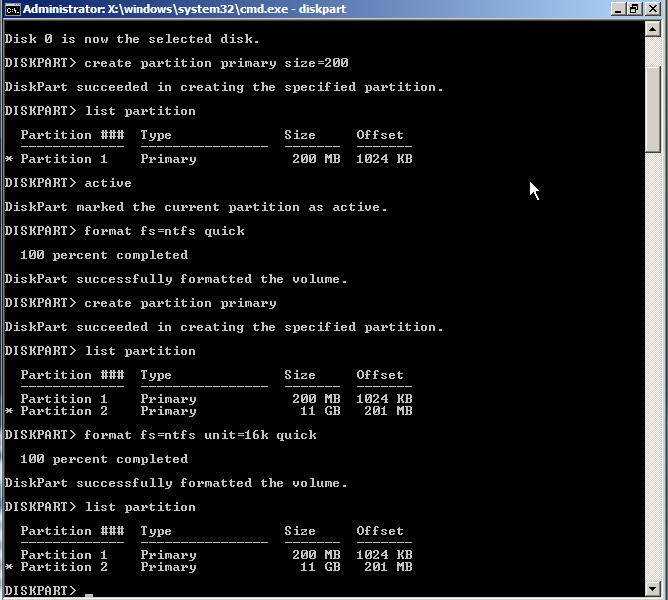Click '201 MB' offset in the last table

pyautogui.click(x=388, y=567)
